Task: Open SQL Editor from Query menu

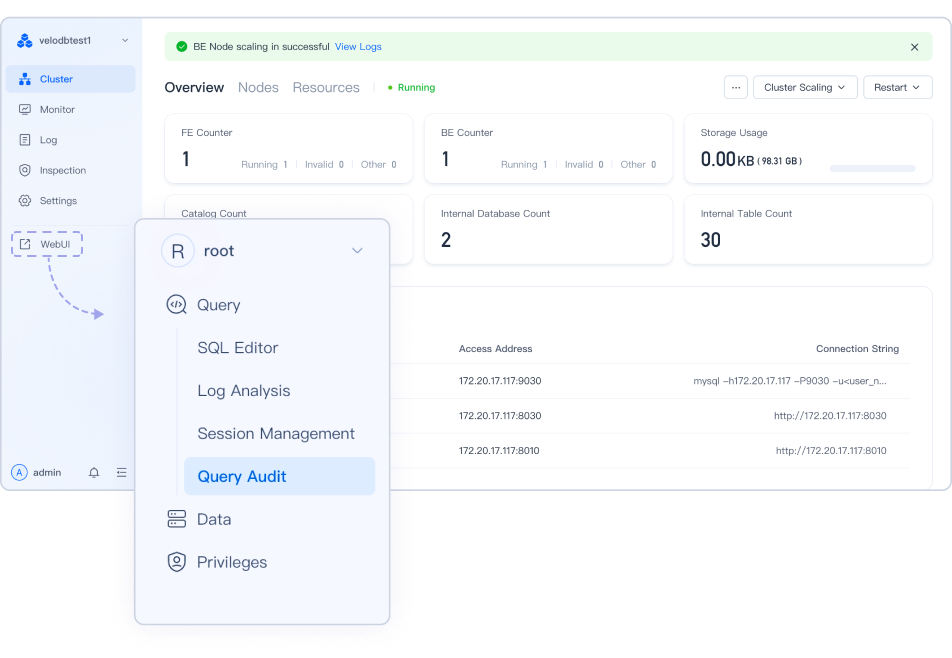Action: point(238,348)
